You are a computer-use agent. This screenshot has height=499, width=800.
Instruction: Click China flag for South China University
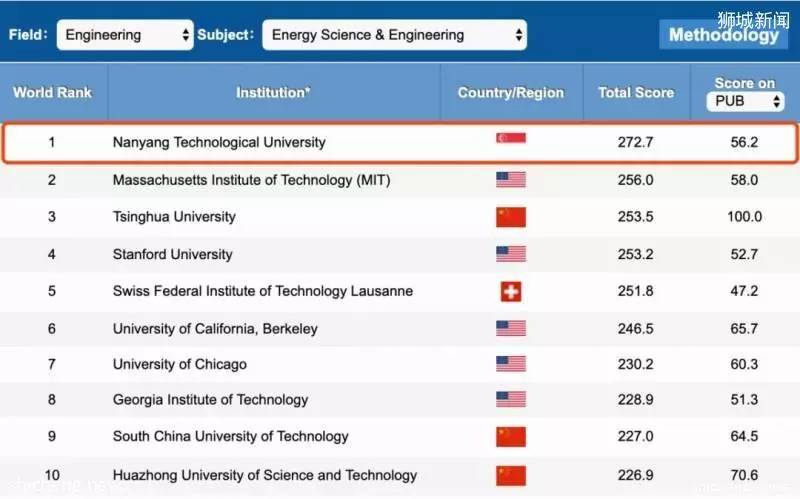coord(511,437)
